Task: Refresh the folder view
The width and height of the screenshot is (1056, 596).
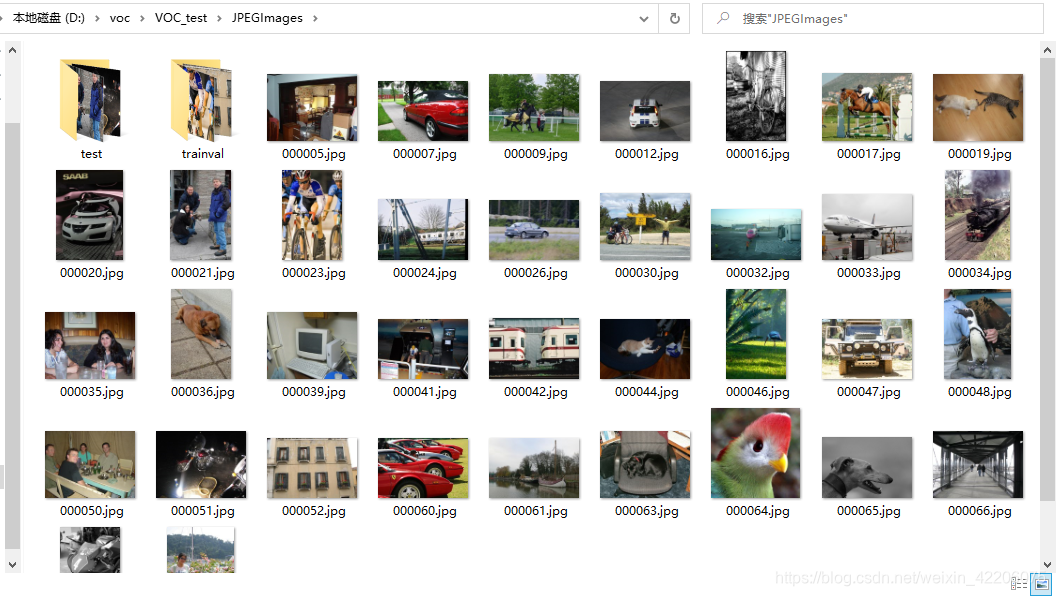Action: coord(675,19)
